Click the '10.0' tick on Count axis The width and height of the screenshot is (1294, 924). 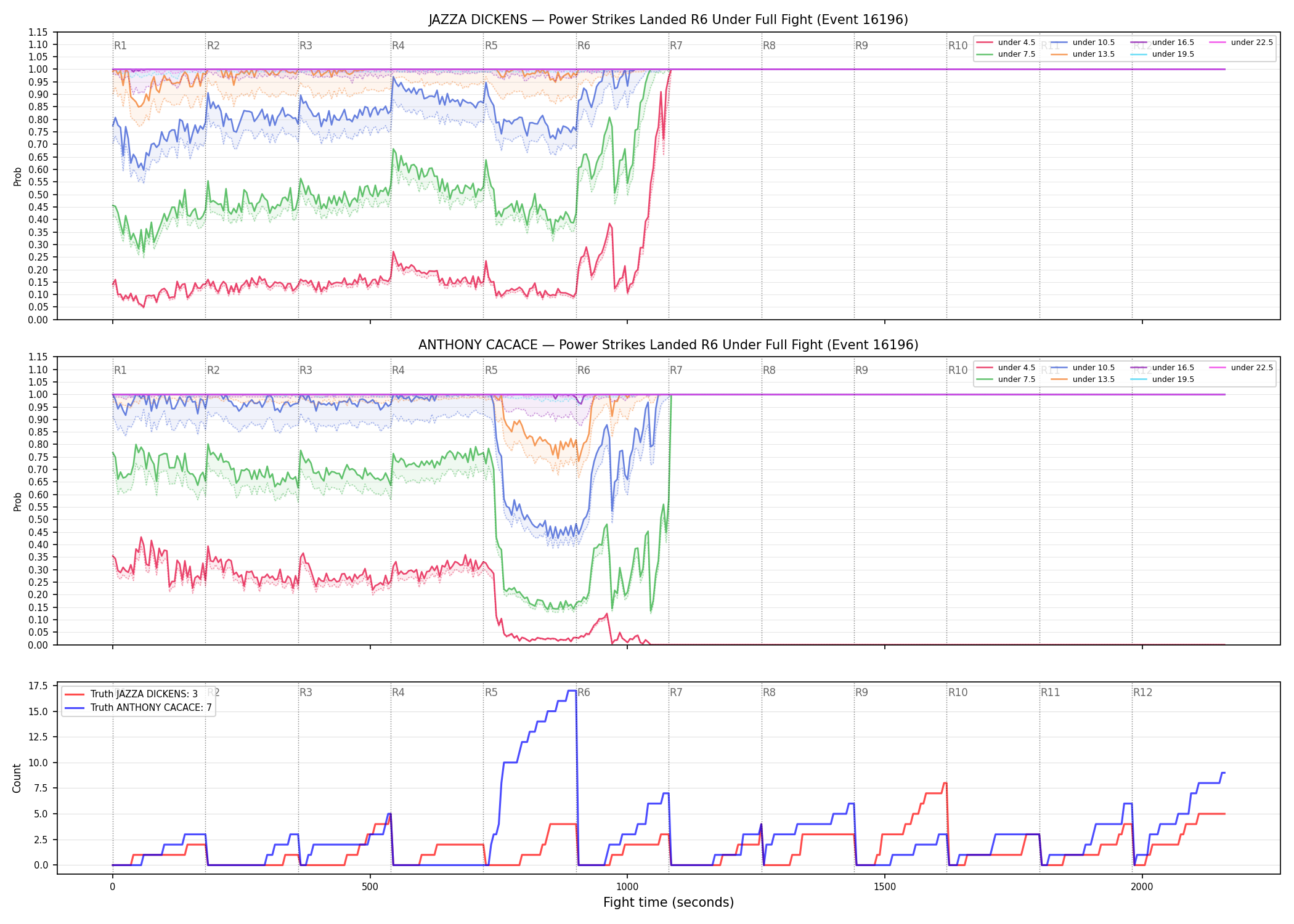coord(38,763)
